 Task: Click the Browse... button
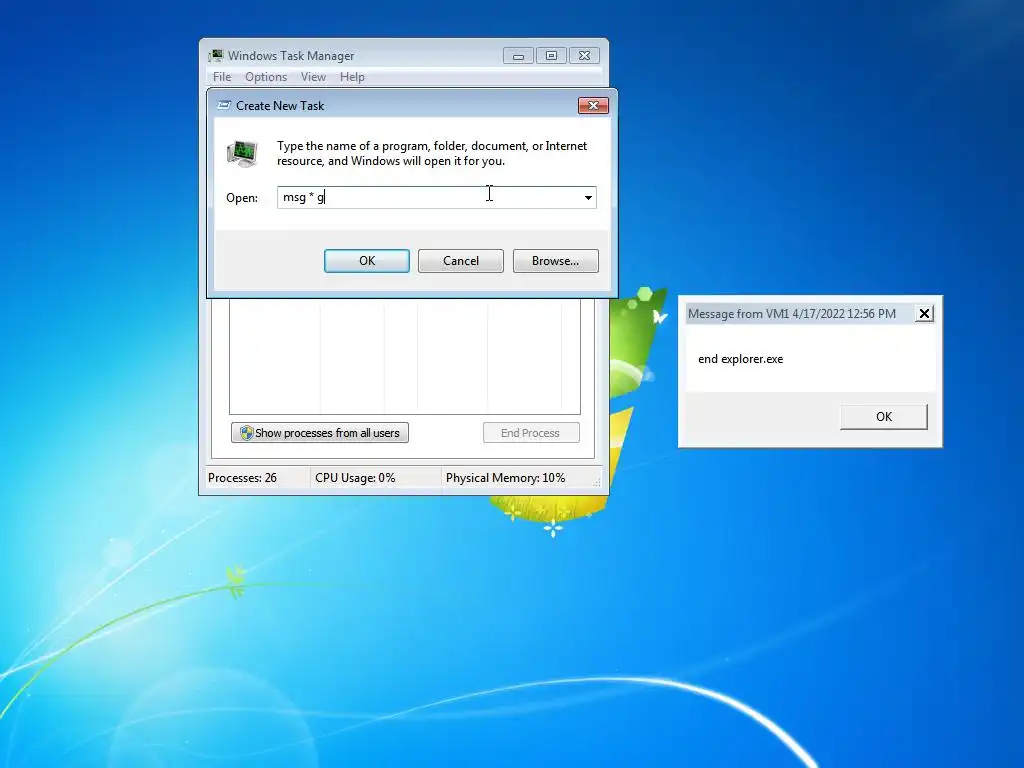tap(555, 261)
